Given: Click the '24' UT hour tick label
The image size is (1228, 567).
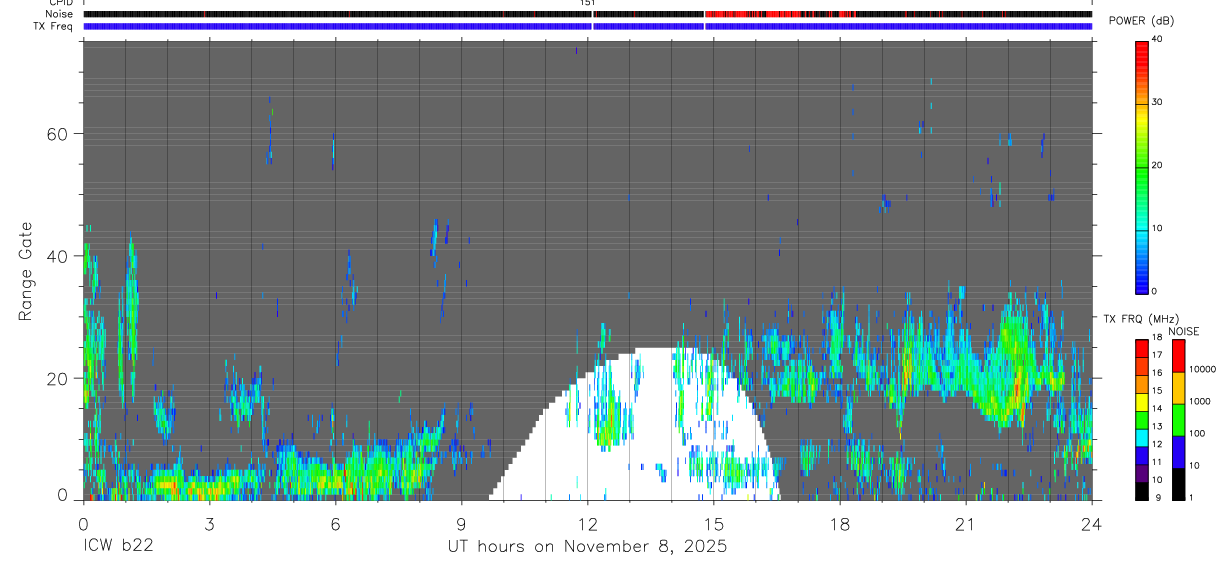Looking at the screenshot, I should (x=1092, y=524).
